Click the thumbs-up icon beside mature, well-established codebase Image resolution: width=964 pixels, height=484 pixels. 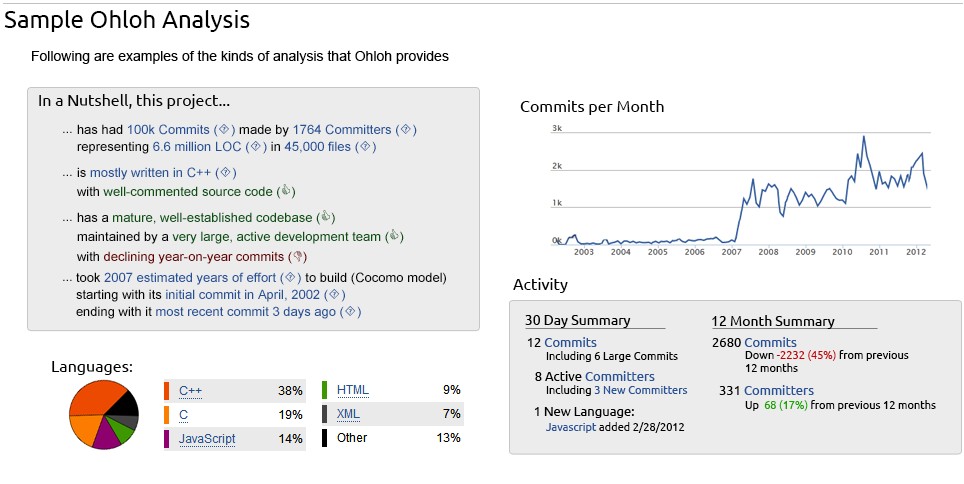(x=325, y=217)
